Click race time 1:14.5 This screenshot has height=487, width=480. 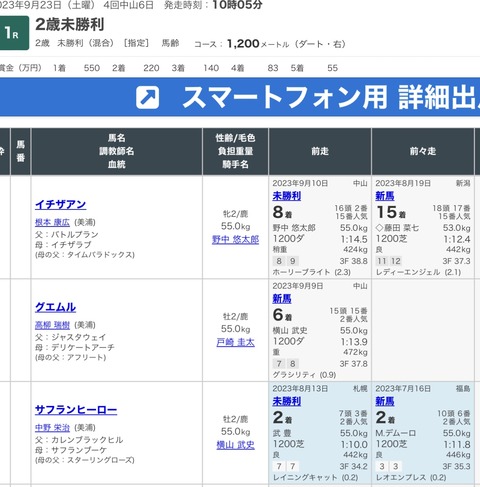(354, 239)
